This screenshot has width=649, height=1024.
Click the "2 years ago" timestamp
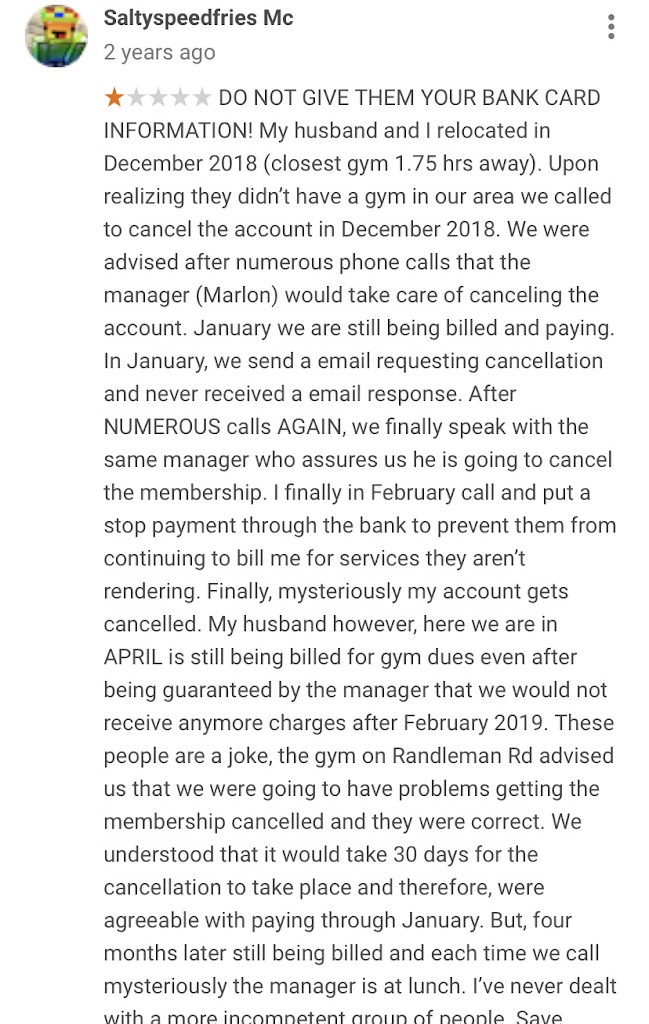point(159,52)
